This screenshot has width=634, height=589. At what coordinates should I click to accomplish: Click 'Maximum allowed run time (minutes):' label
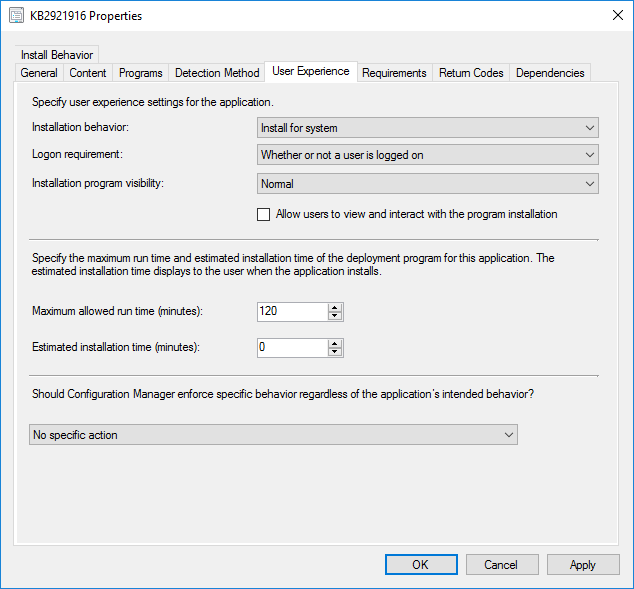click(117, 311)
